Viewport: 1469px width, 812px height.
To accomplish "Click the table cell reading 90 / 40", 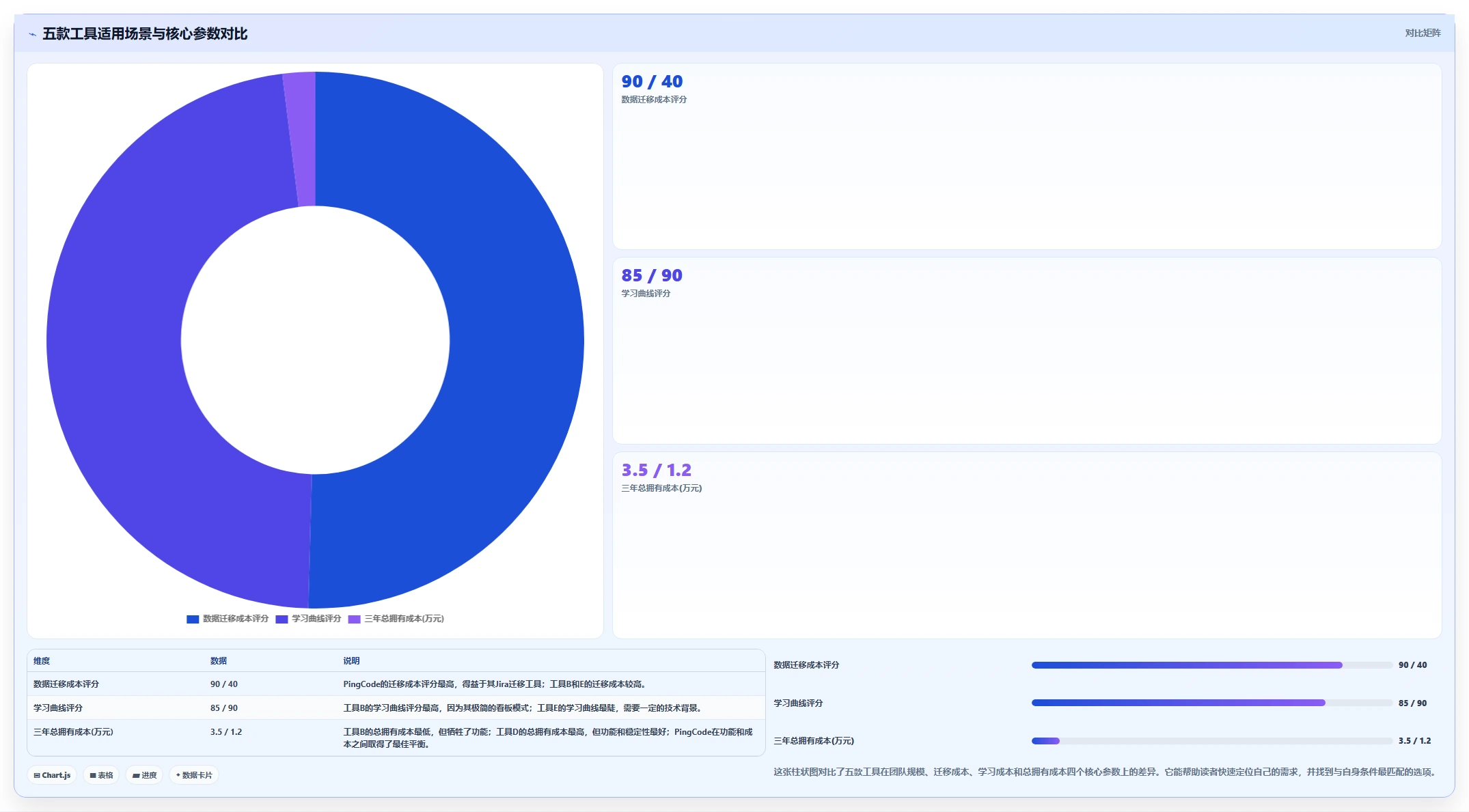I will pos(224,684).
